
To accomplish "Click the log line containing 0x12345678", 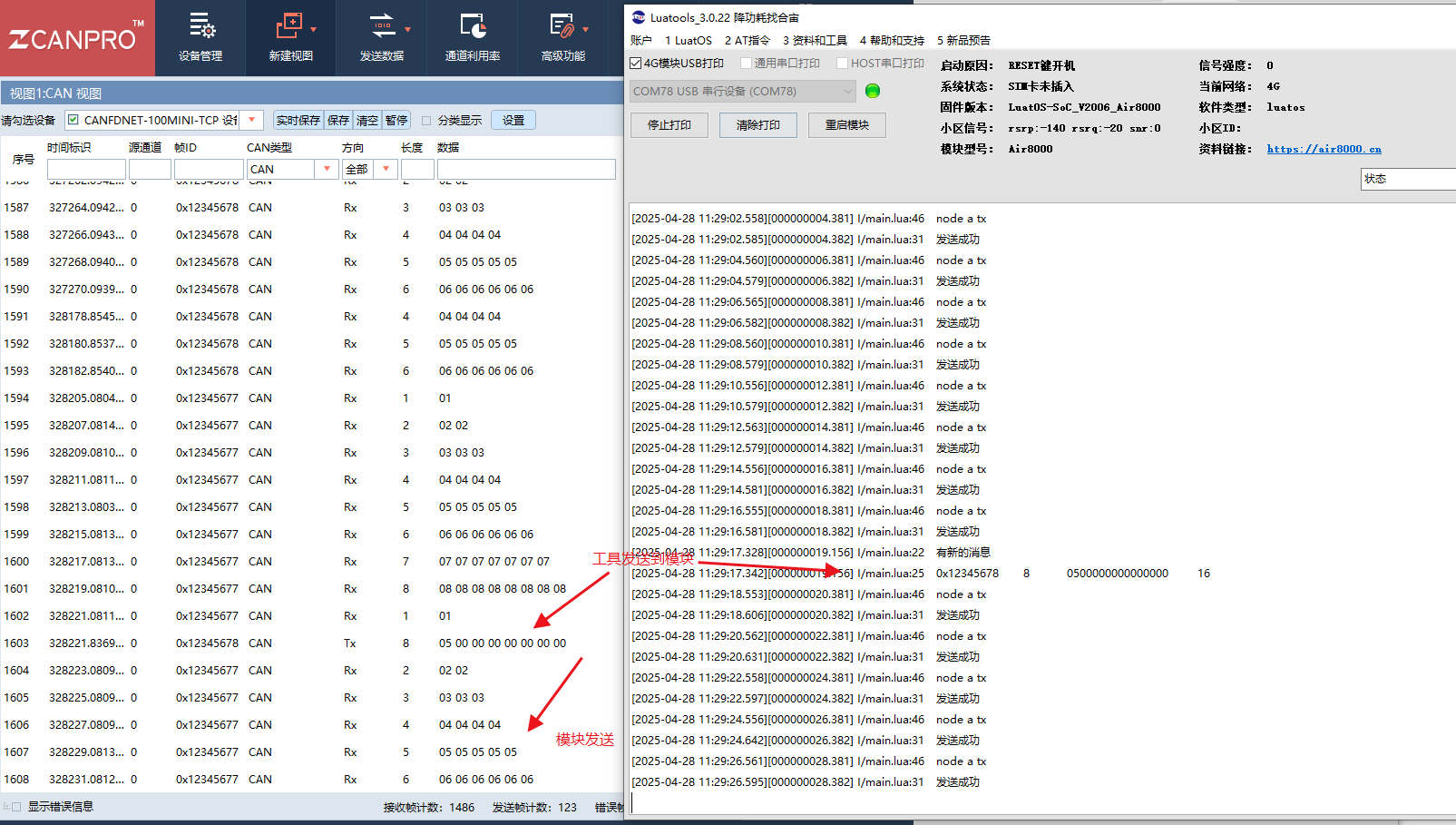I will 921,574.
